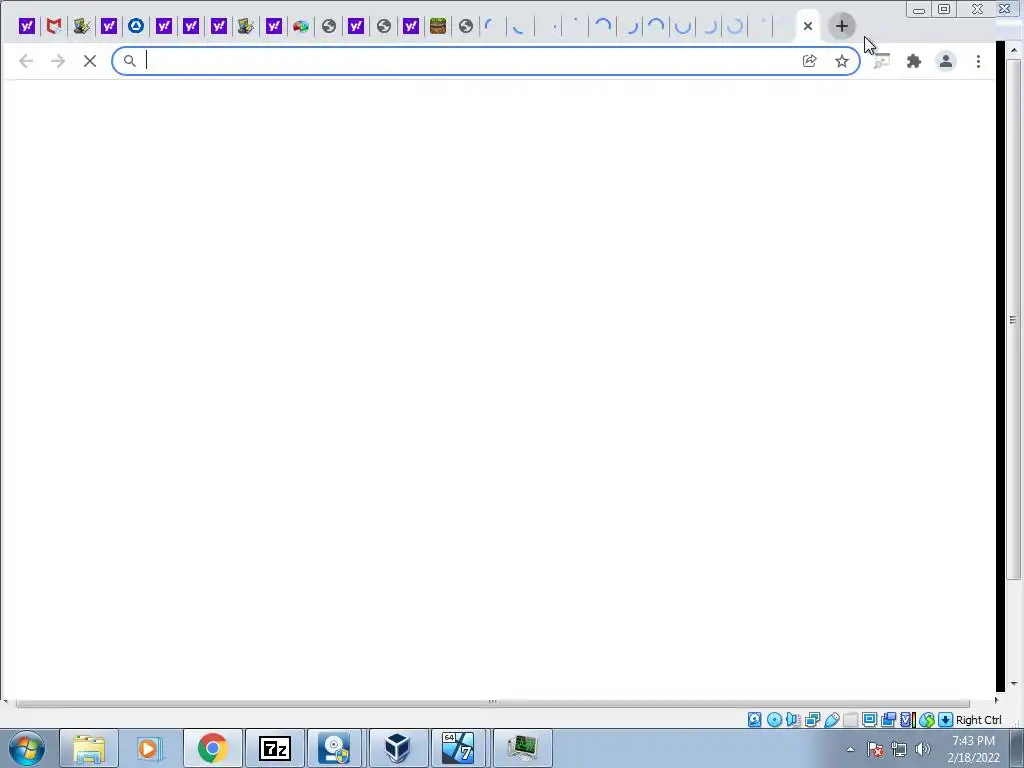Open disc installer taskbar icon
Image resolution: width=1024 pixels, height=768 pixels.
tap(336, 748)
